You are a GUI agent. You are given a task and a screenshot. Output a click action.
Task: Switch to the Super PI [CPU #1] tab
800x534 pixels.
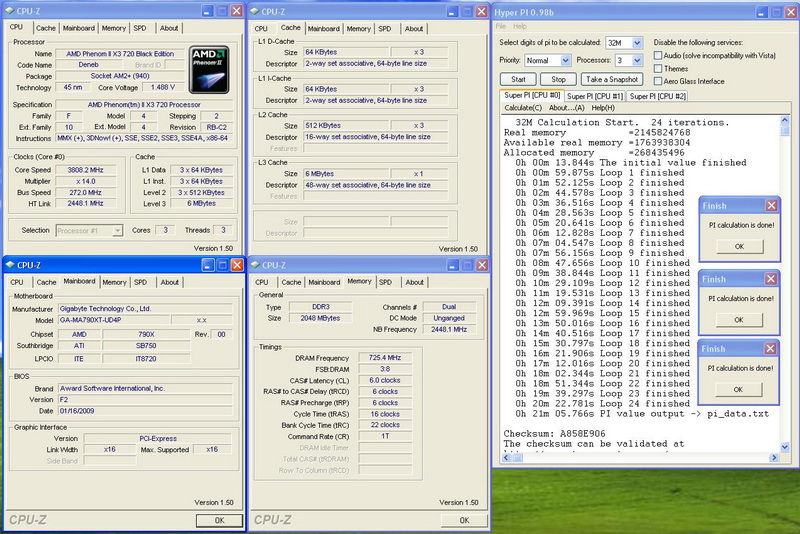pyautogui.click(x=597, y=96)
